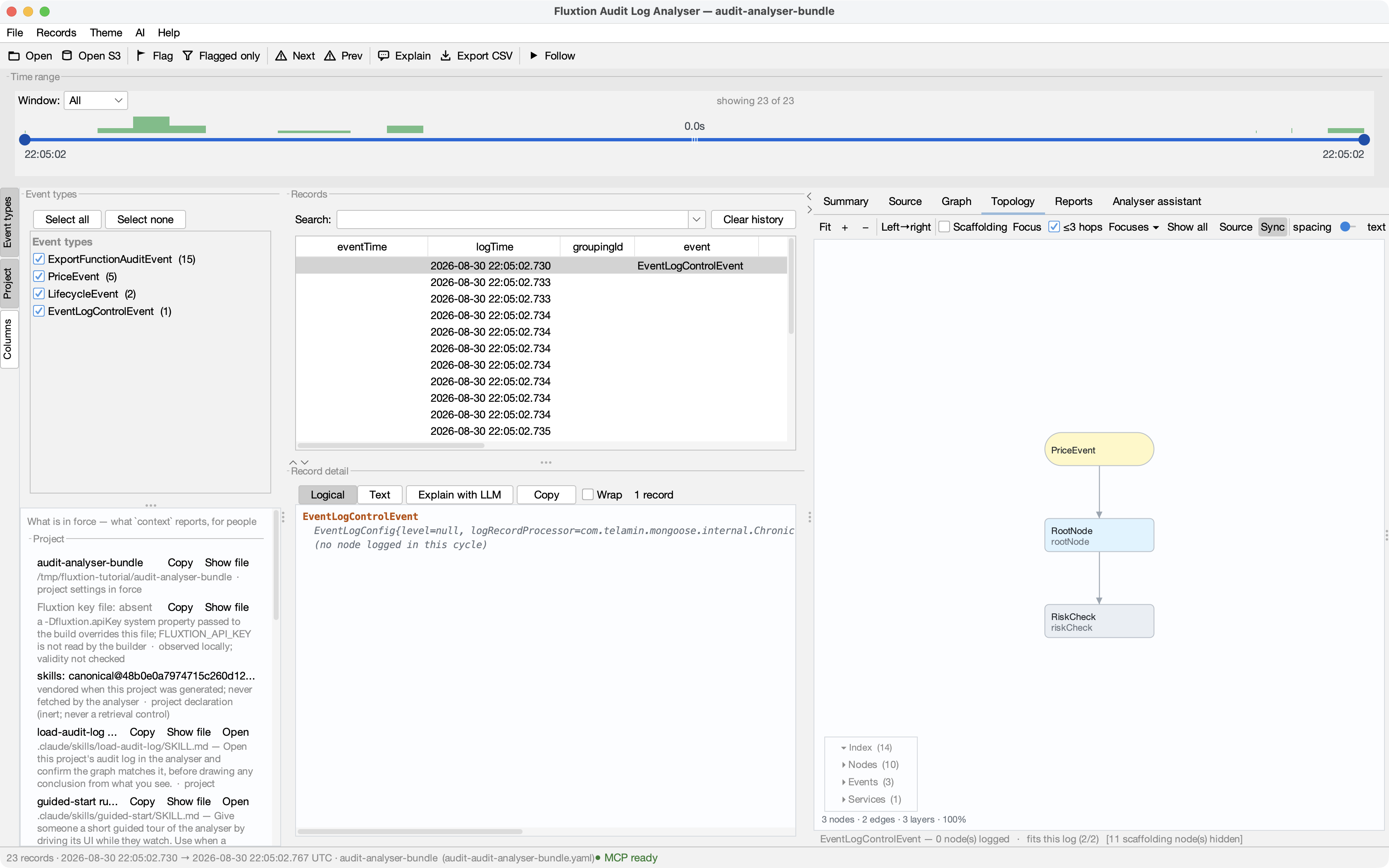The image size is (1389, 868).
Task: Zoom in topology with plus button
Action: pos(844,227)
